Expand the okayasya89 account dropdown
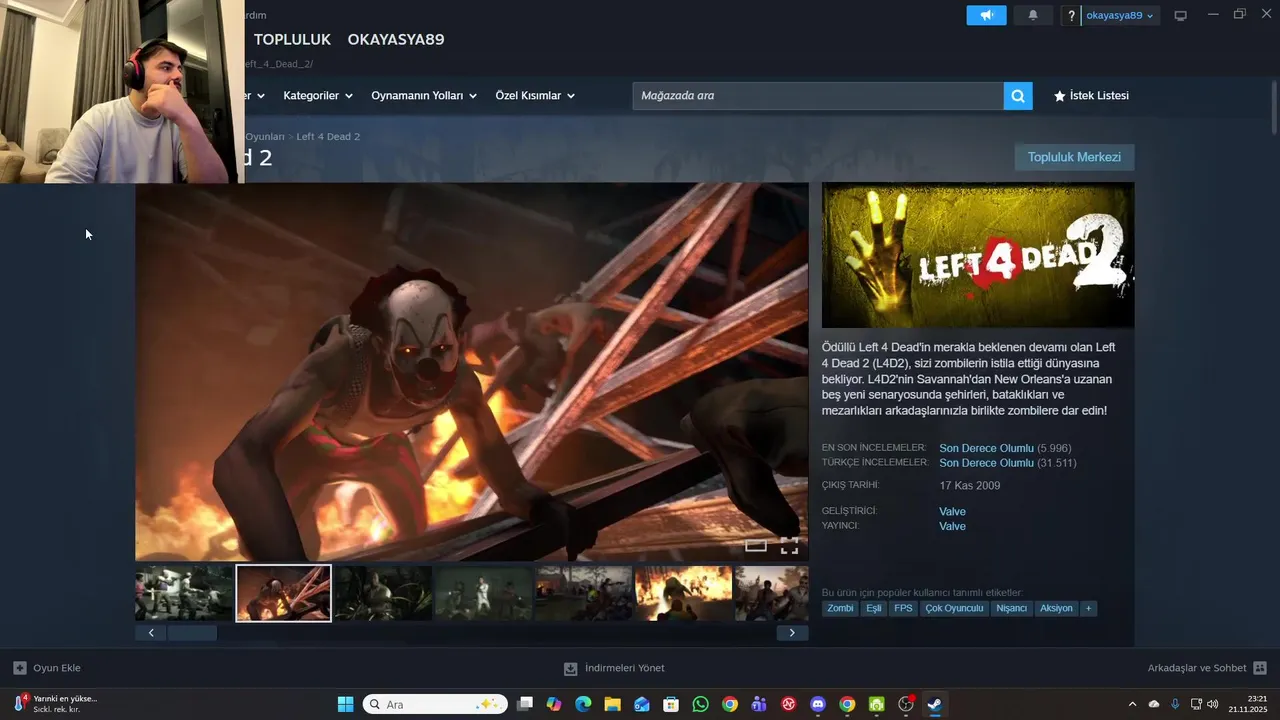The image size is (1280, 720). coord(1120,15)
